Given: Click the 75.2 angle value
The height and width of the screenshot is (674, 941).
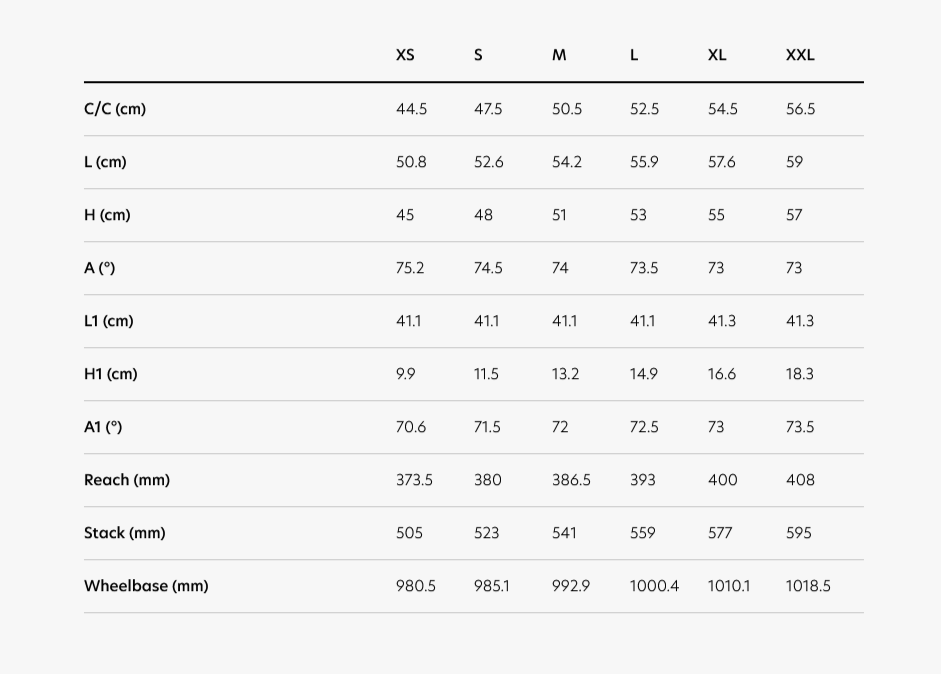Looking at the screenshot, I should pyautogui.click(x=410, y=268).
